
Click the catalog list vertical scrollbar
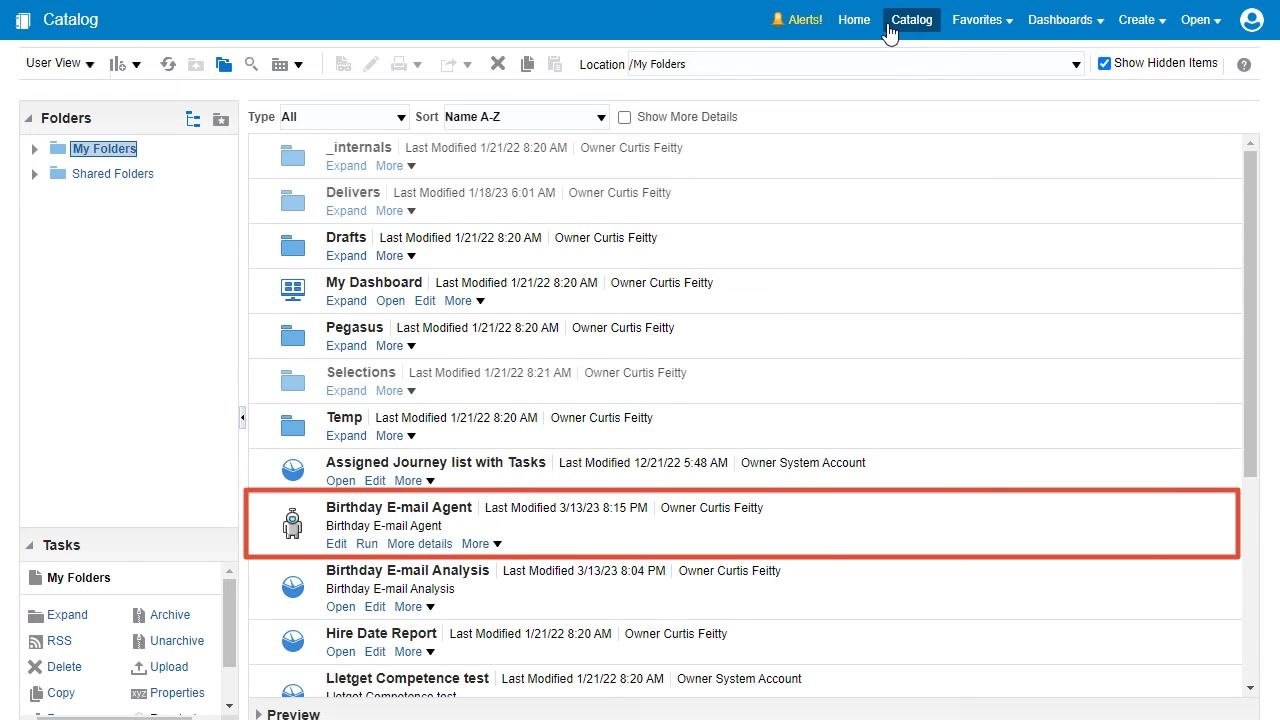pyautogui.click(x=1250, y=313)
